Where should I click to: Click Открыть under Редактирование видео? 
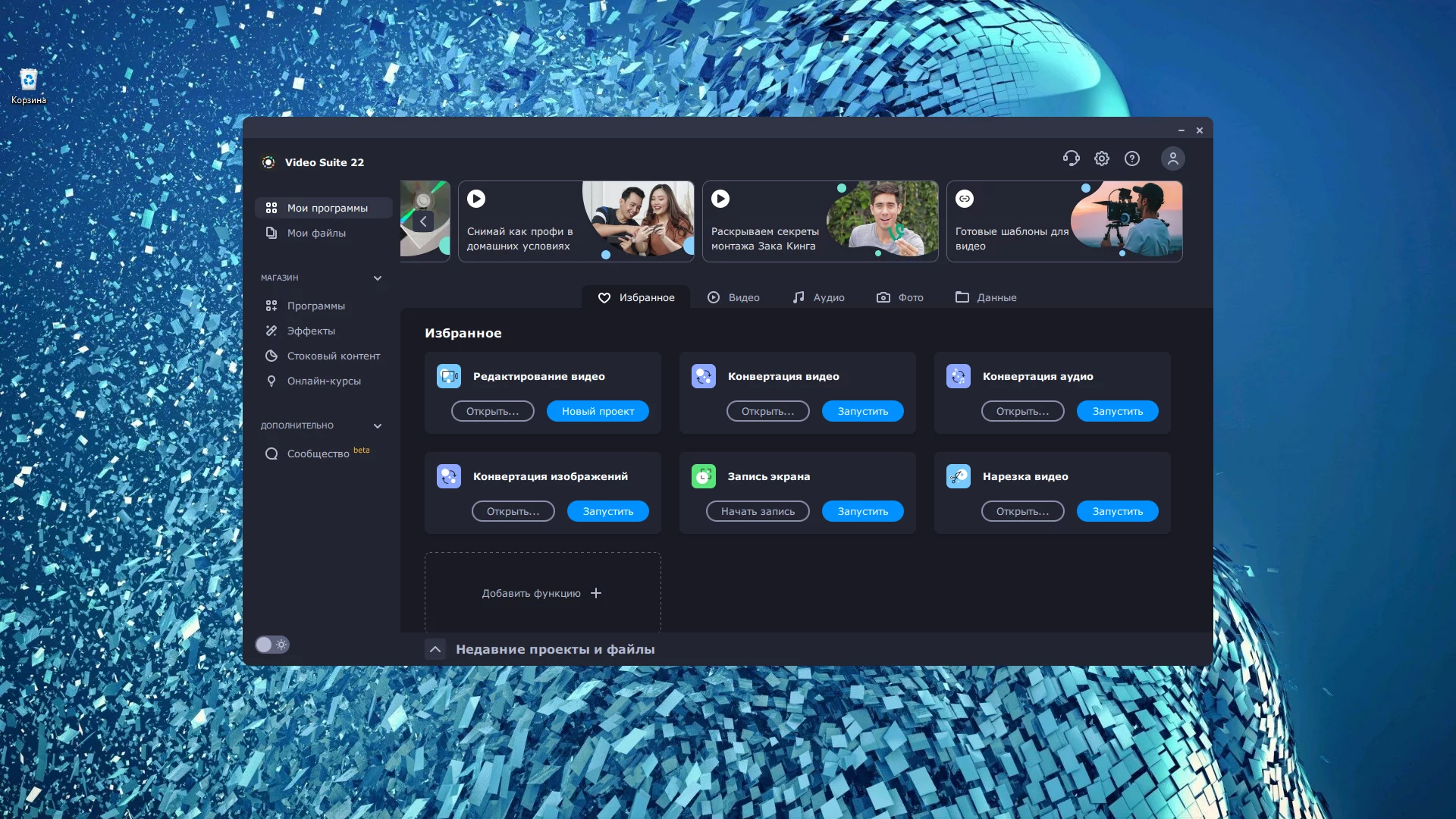pyautogui.click(x=493, y=411)
